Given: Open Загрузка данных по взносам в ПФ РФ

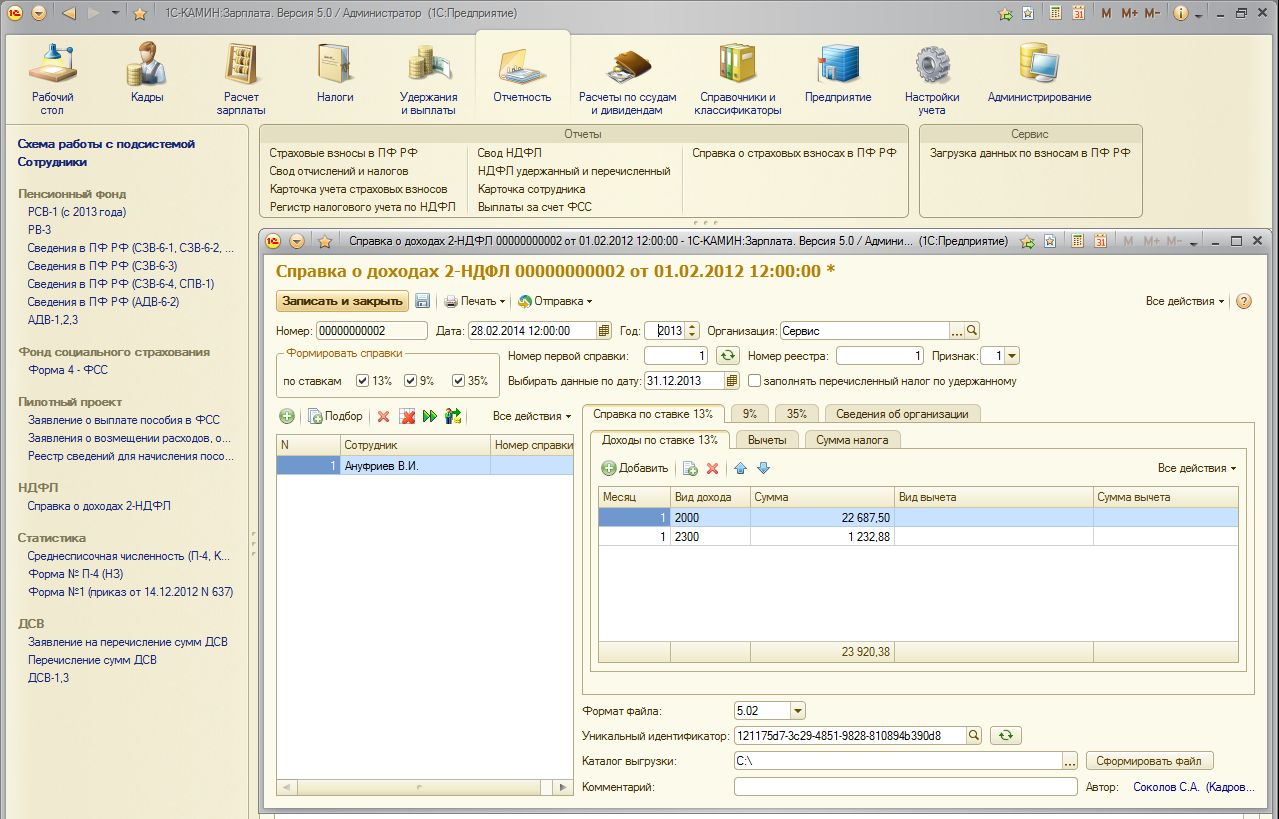Looking at the screenshot, I should pyautogui.click(x=1030, y=153).
